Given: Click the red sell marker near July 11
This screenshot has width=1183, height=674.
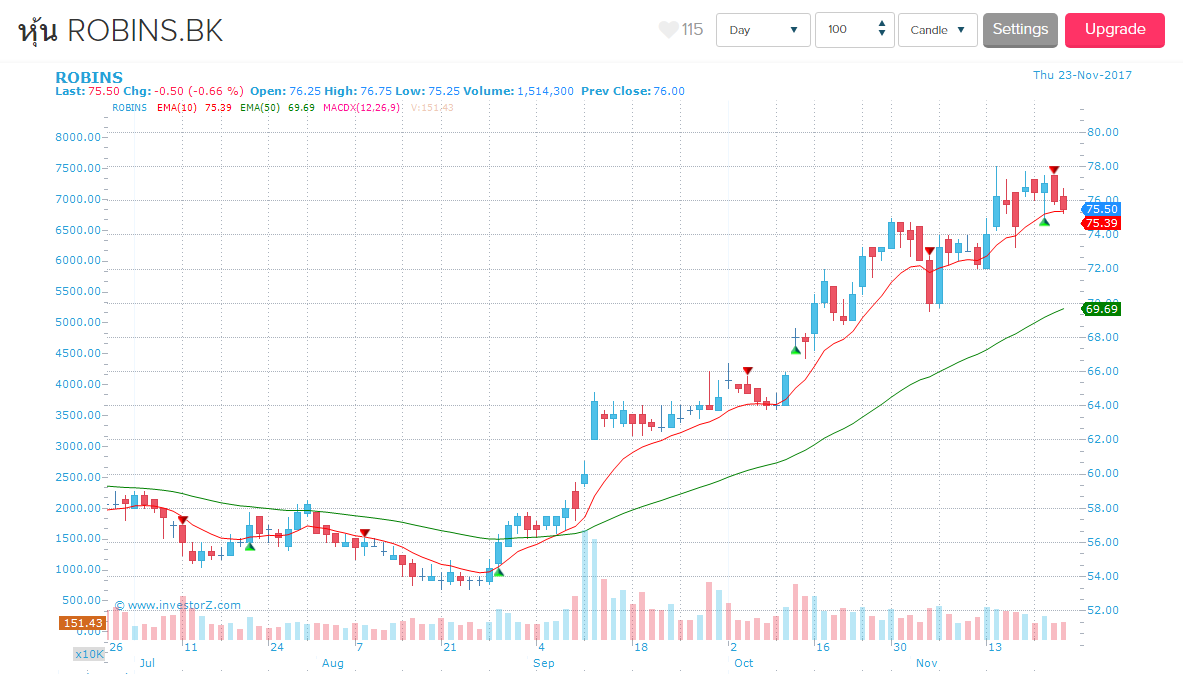Looking at the screenshot, I should (182, 519).
